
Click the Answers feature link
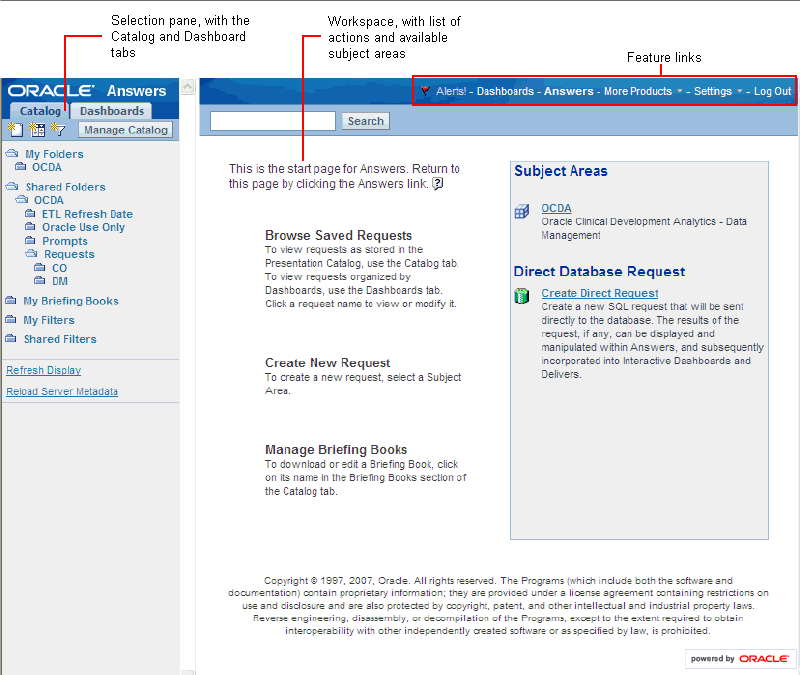(568, 91)
